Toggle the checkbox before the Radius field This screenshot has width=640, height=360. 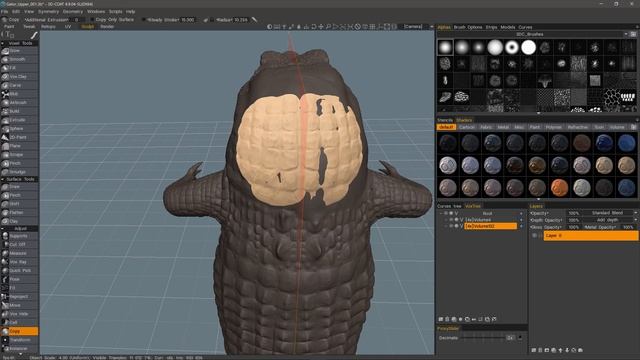tap(212, 20)
